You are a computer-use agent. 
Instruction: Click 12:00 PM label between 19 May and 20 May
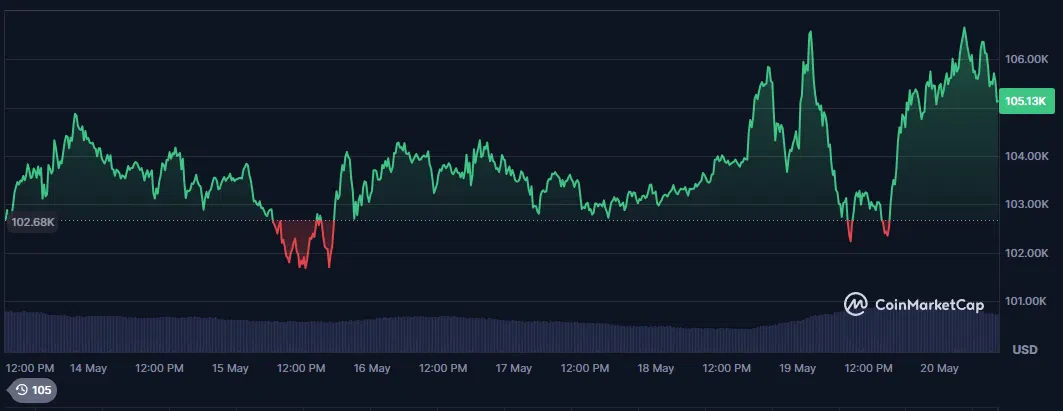pyautogui.click(x=868, y=368)
